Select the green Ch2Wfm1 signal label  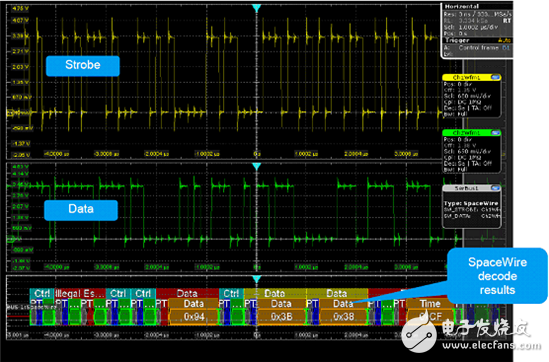tap(466, 132)
